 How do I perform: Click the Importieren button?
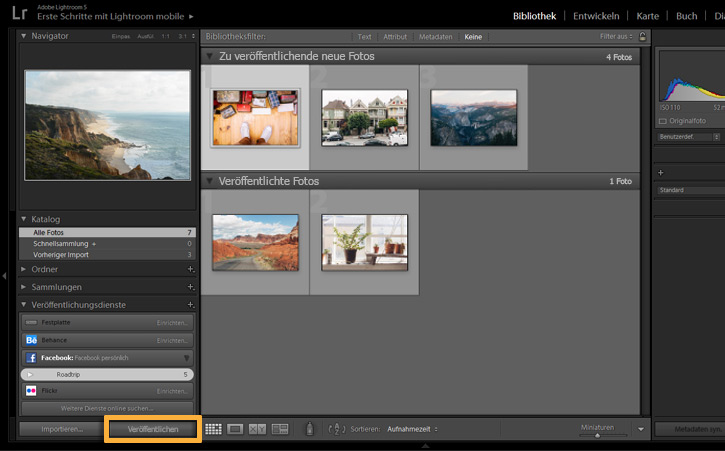pyautogui.click(x=62, y=429)
